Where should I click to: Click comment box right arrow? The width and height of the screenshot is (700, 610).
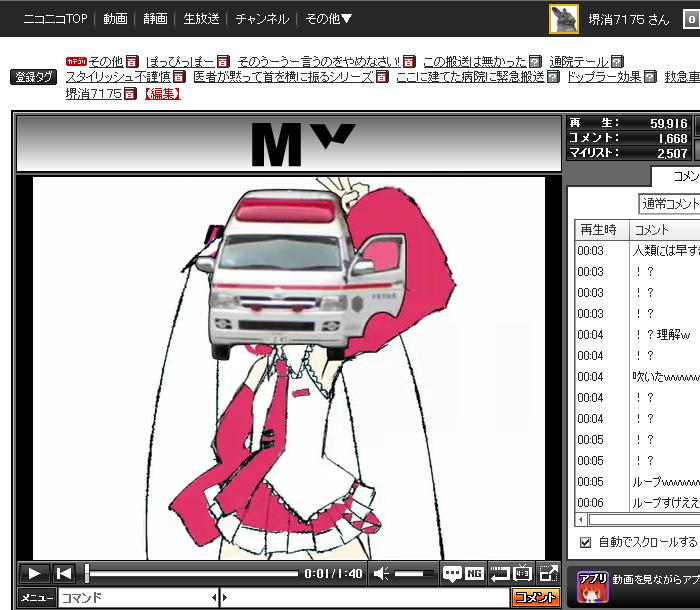coord(225,597)
